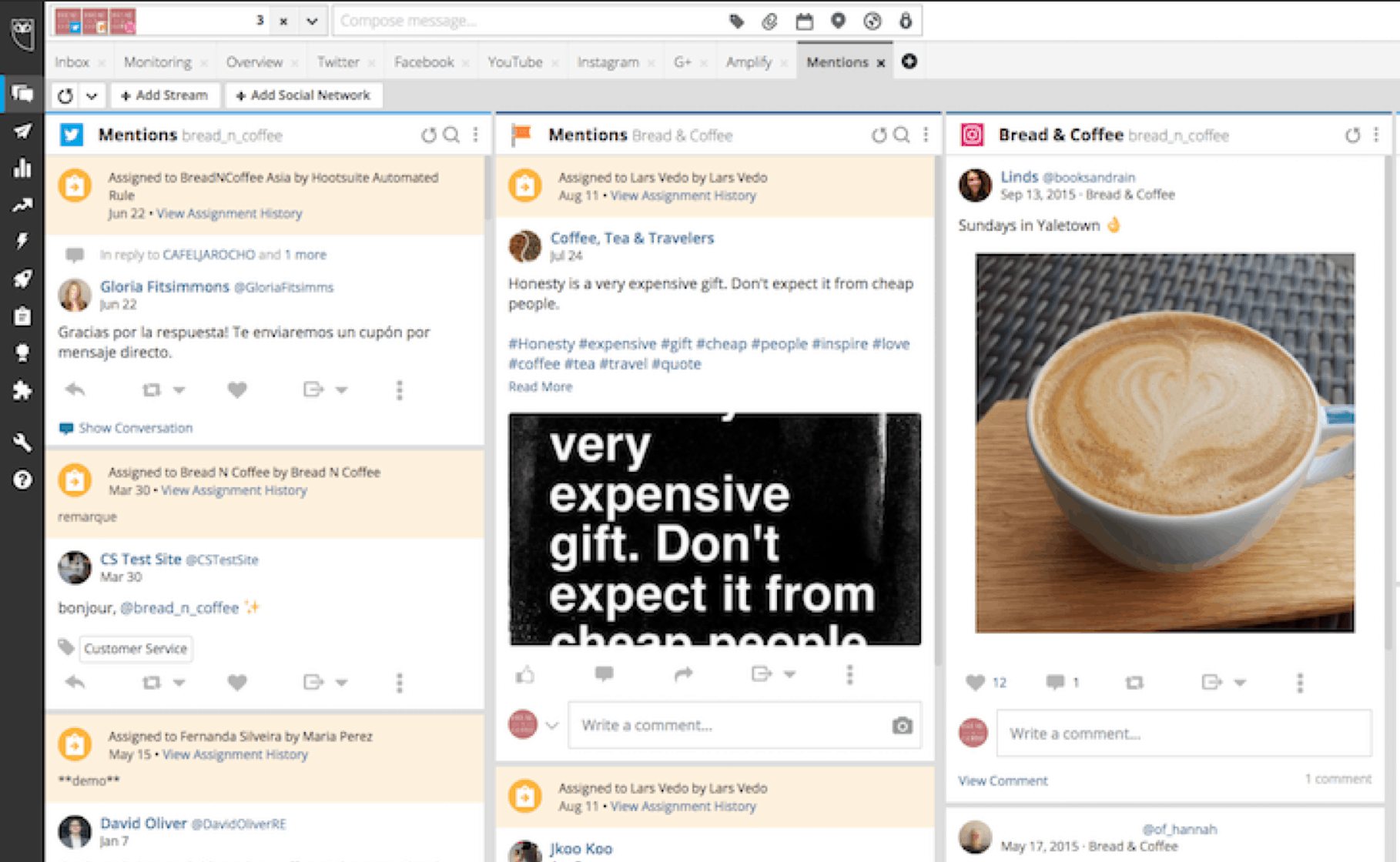Image resolution: width=1400 pixels, height=862 pixels.
Task: Click the Add Stream button
Action: coord(164,95)
